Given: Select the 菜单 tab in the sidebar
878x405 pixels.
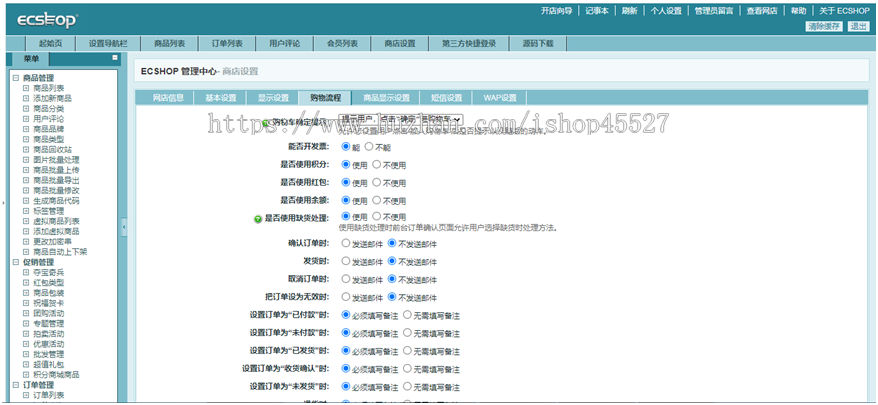Looking at the screenshot, I should click(x=31, y=59).
